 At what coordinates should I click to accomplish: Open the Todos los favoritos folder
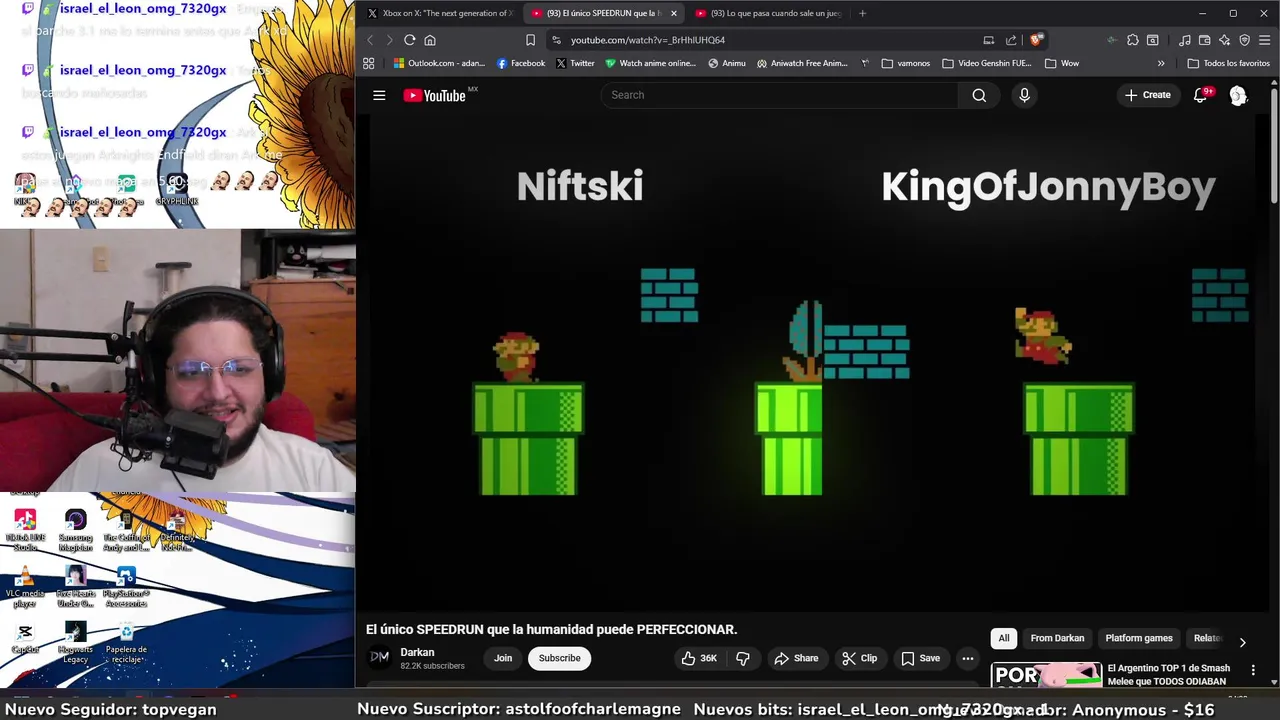point(1228,63)
